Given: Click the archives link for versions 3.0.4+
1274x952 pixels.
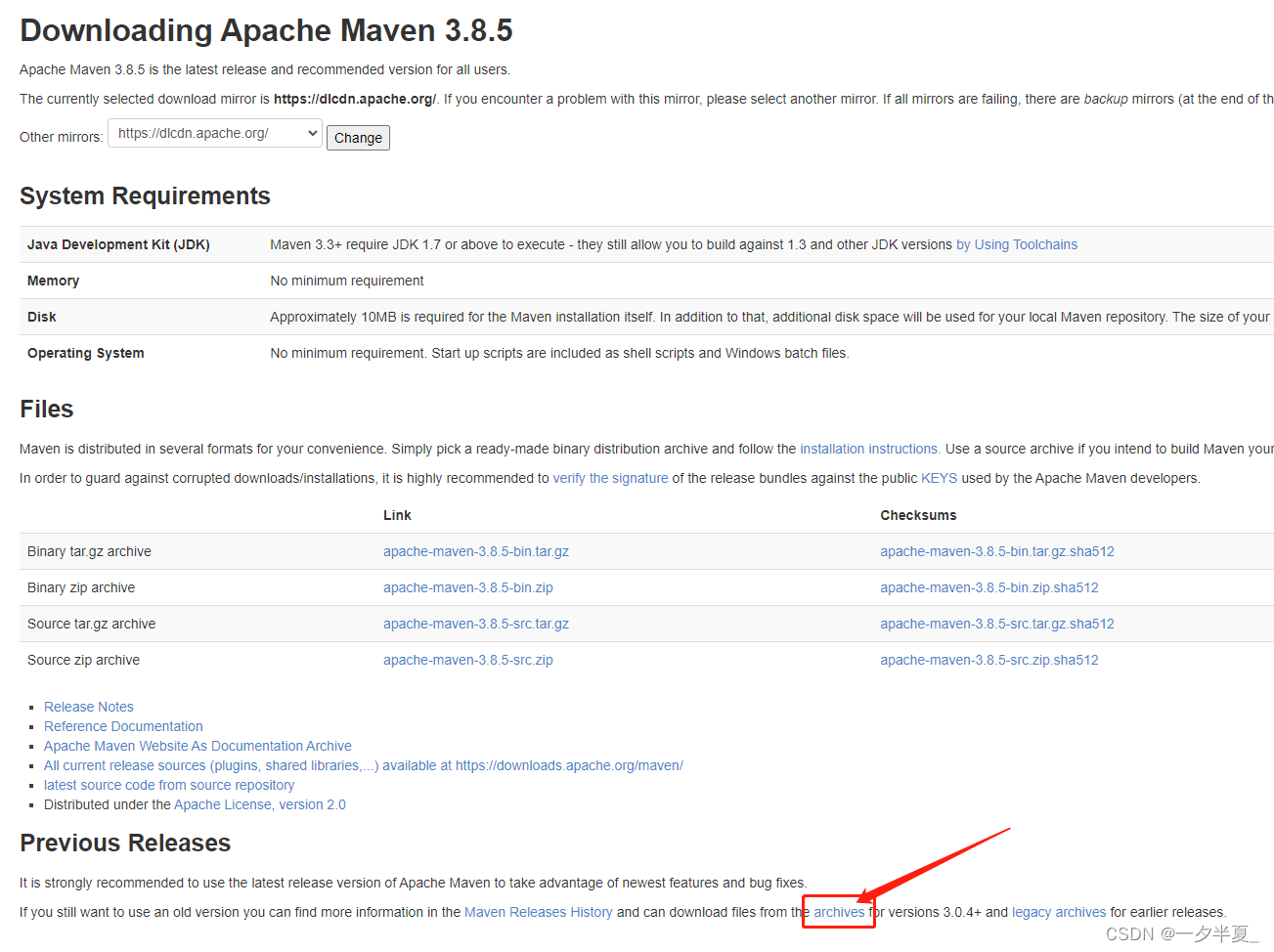Looking at the screenshot, I should click(x=839, y=912).
